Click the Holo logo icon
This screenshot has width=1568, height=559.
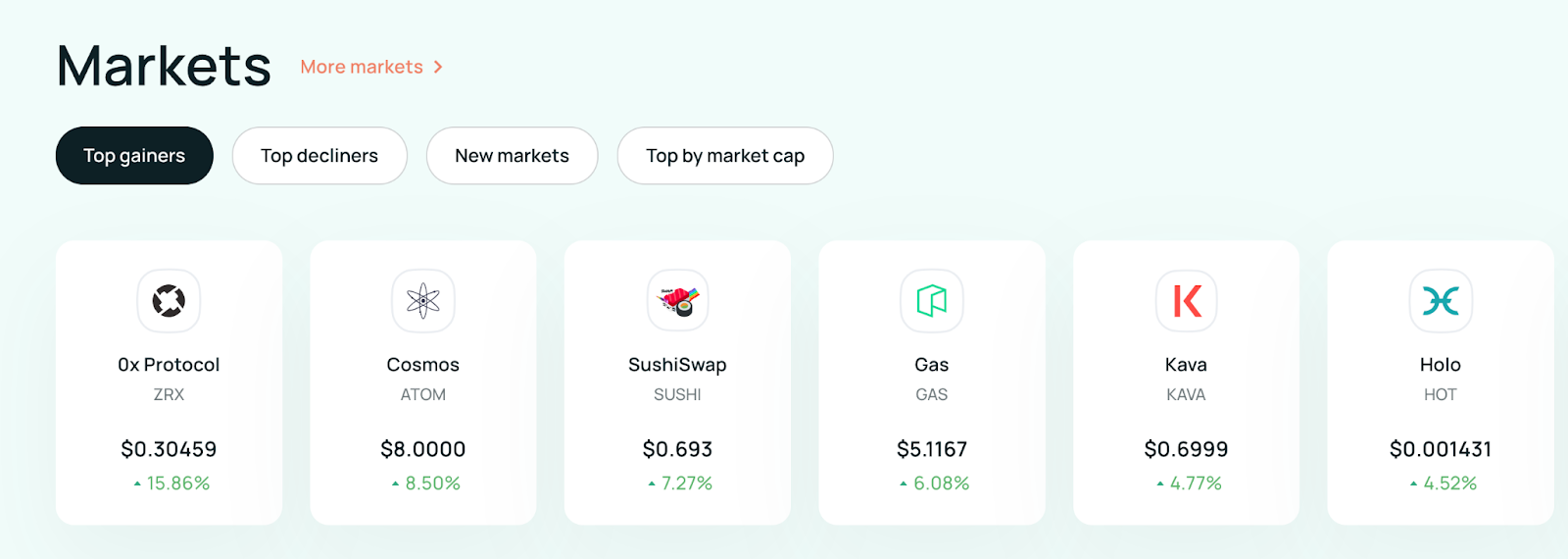(x=1441, y=301)
